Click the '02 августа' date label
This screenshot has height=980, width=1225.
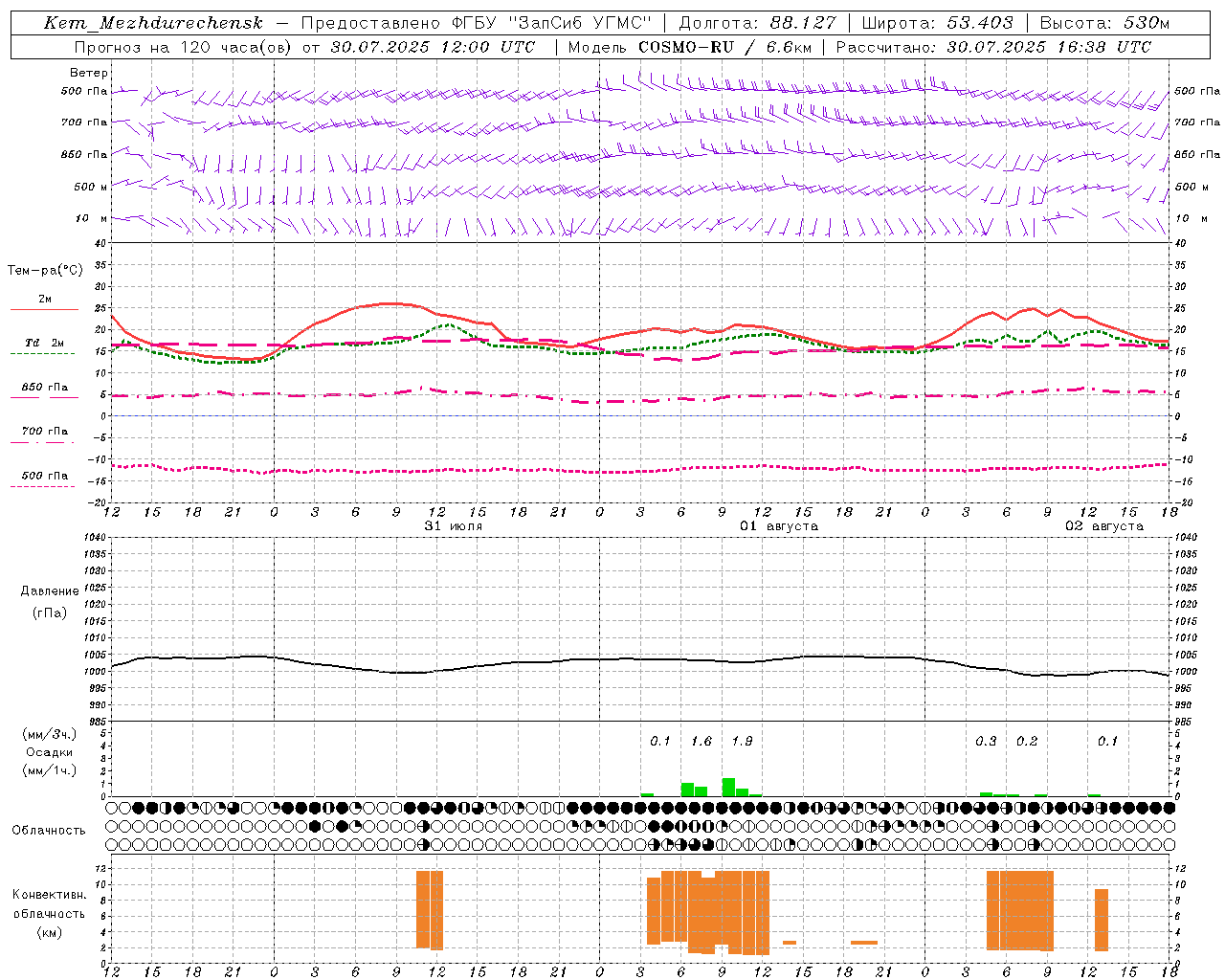coord(1104,526)
